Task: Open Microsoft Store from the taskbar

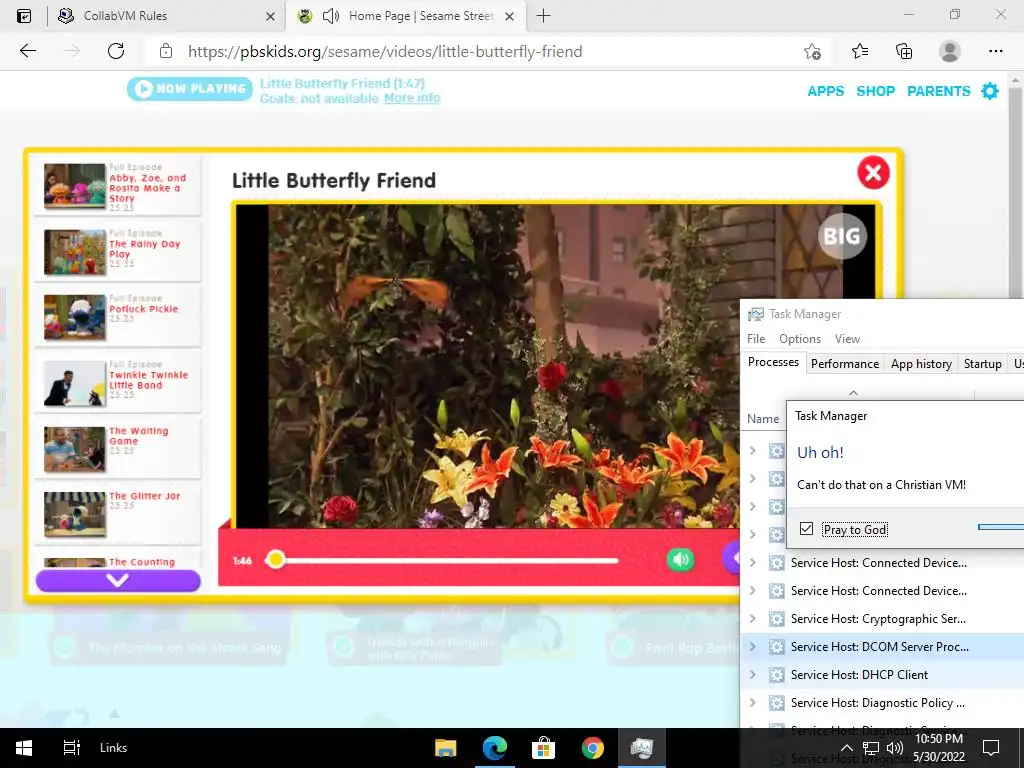Action: click(543, 748)
